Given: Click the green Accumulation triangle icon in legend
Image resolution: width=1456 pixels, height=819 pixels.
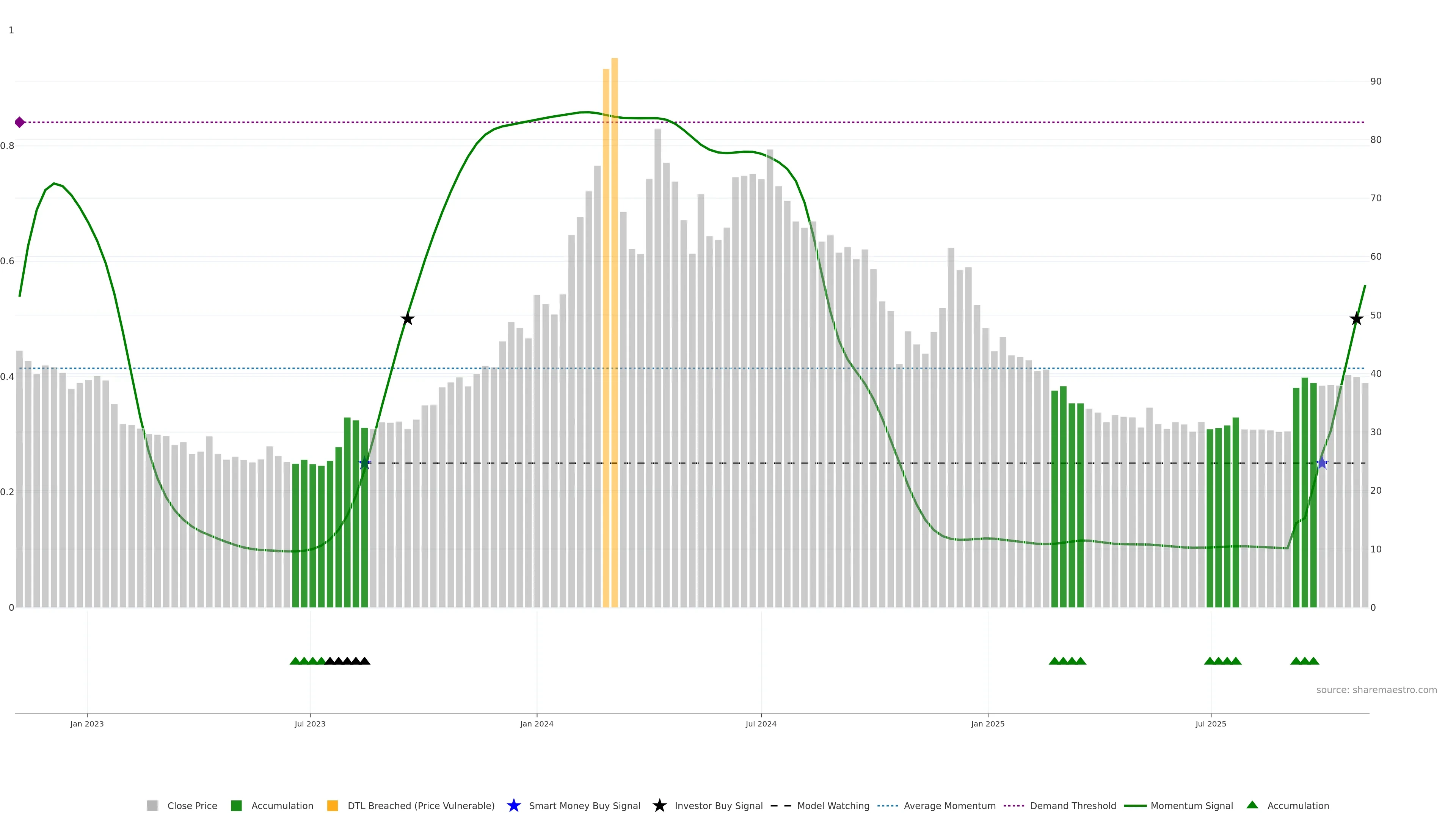Looking at the screenshot, I should coord(1252,805).
